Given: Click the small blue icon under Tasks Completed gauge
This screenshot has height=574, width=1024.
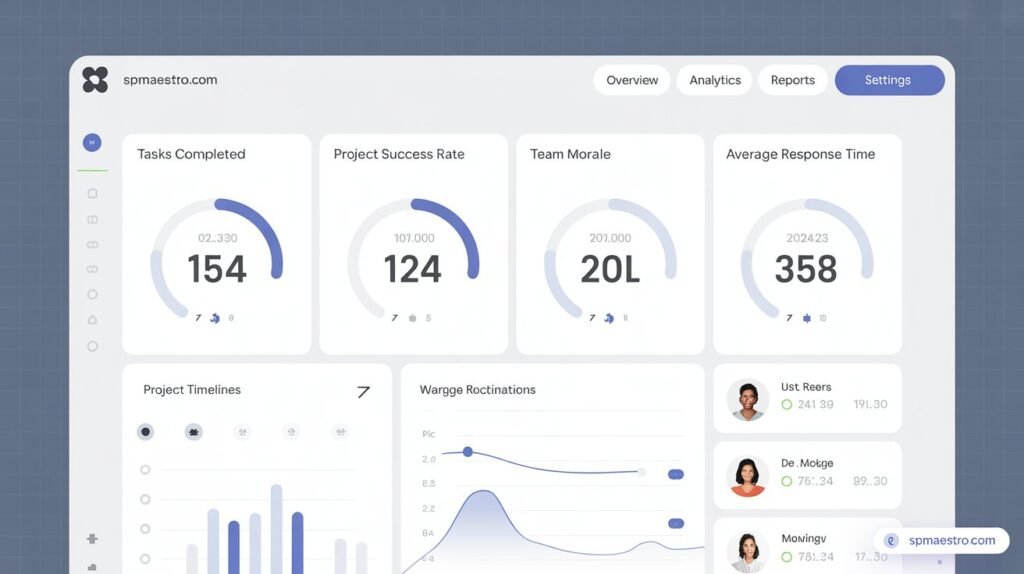Looking at the screenshot, I should click(214, 318).
